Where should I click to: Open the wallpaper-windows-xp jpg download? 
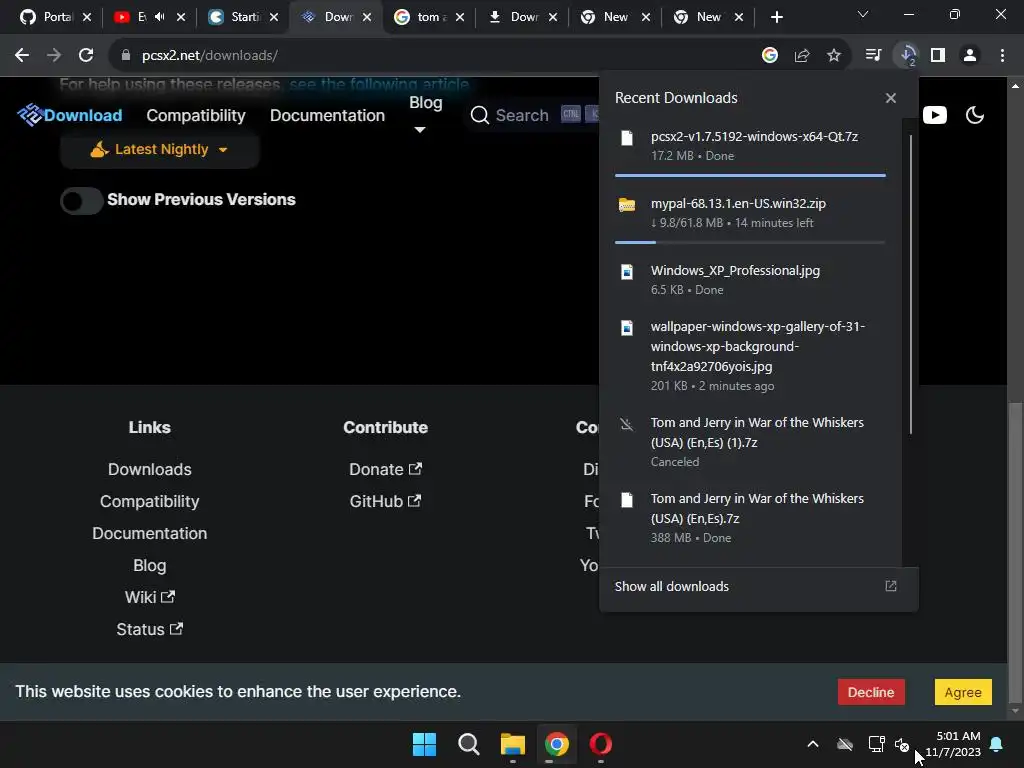(x=750, y=356)
